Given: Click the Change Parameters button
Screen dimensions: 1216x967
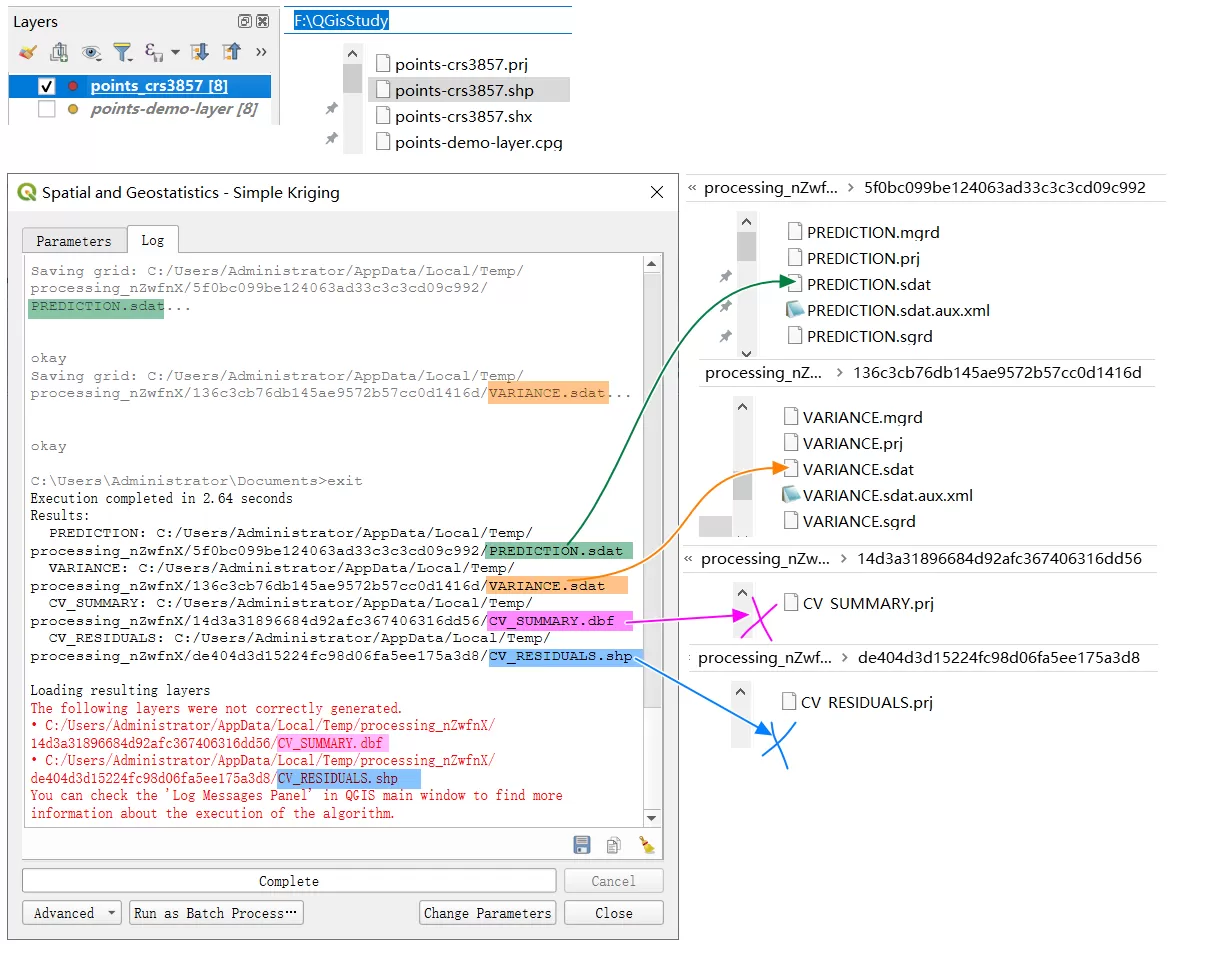Looking at the screenshot, I should click(x=487, y=913).
